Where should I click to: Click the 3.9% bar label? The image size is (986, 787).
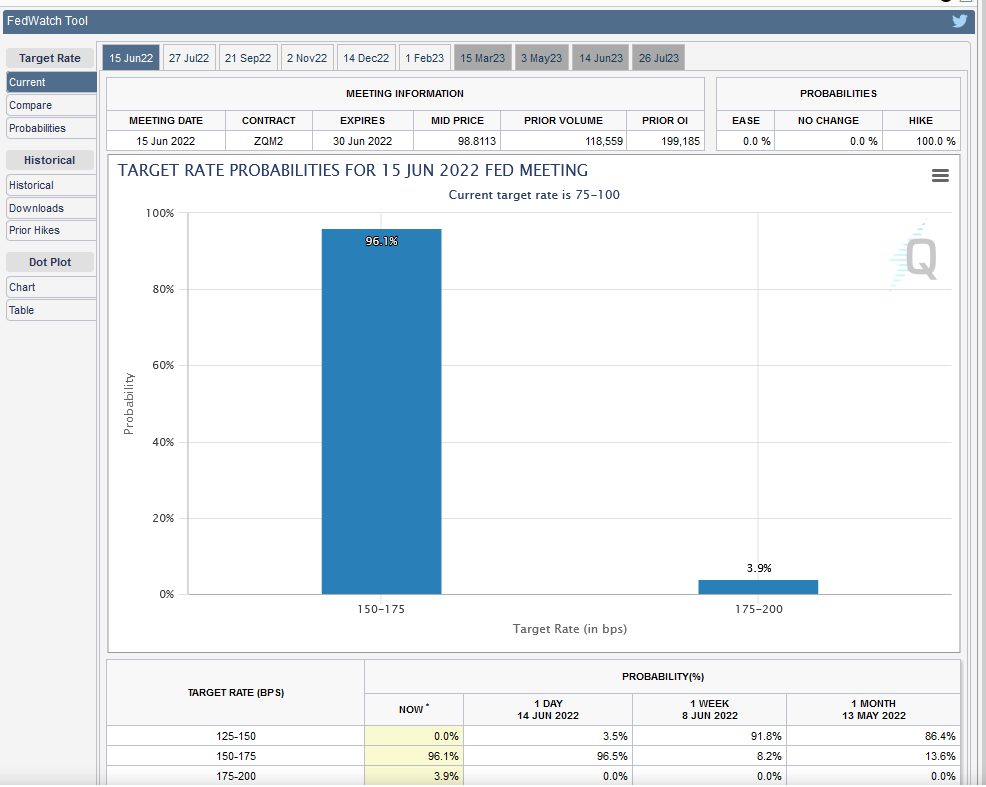(759, 568)
